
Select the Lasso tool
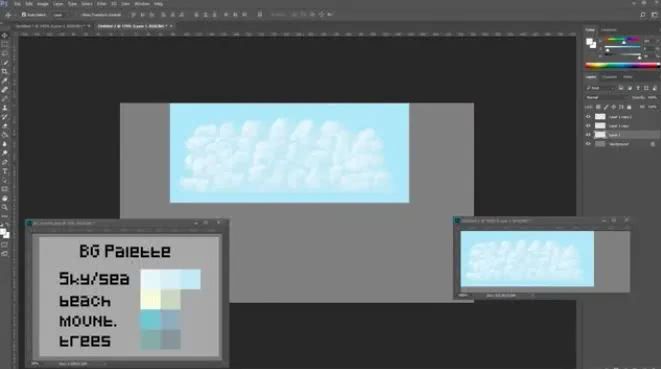pyautogui.click(x=5, y=54)
